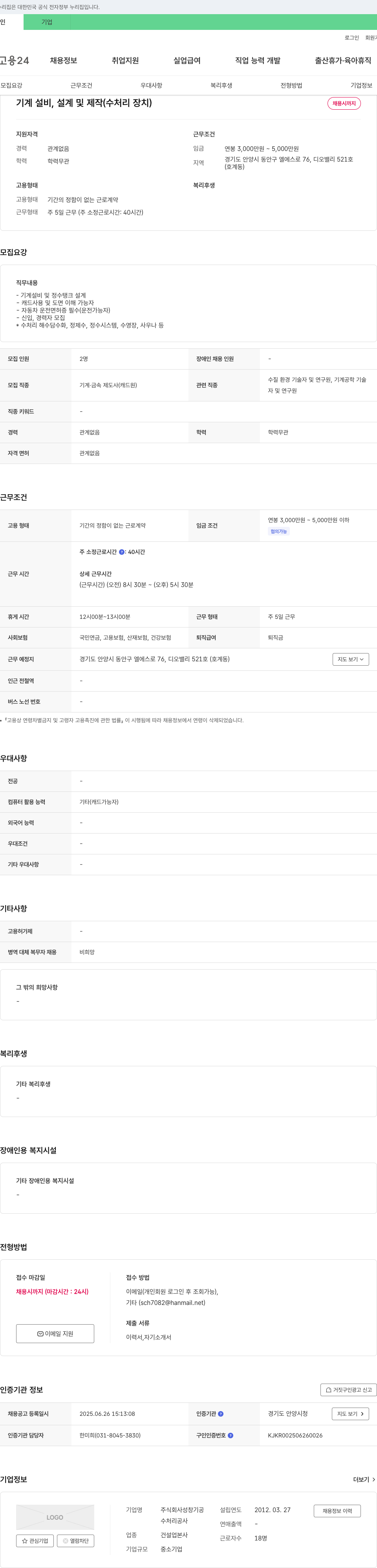This screenshot has height=1568, width=377.
Task: Click 업종 value 건설업본사
Action: coord(174,1535)
